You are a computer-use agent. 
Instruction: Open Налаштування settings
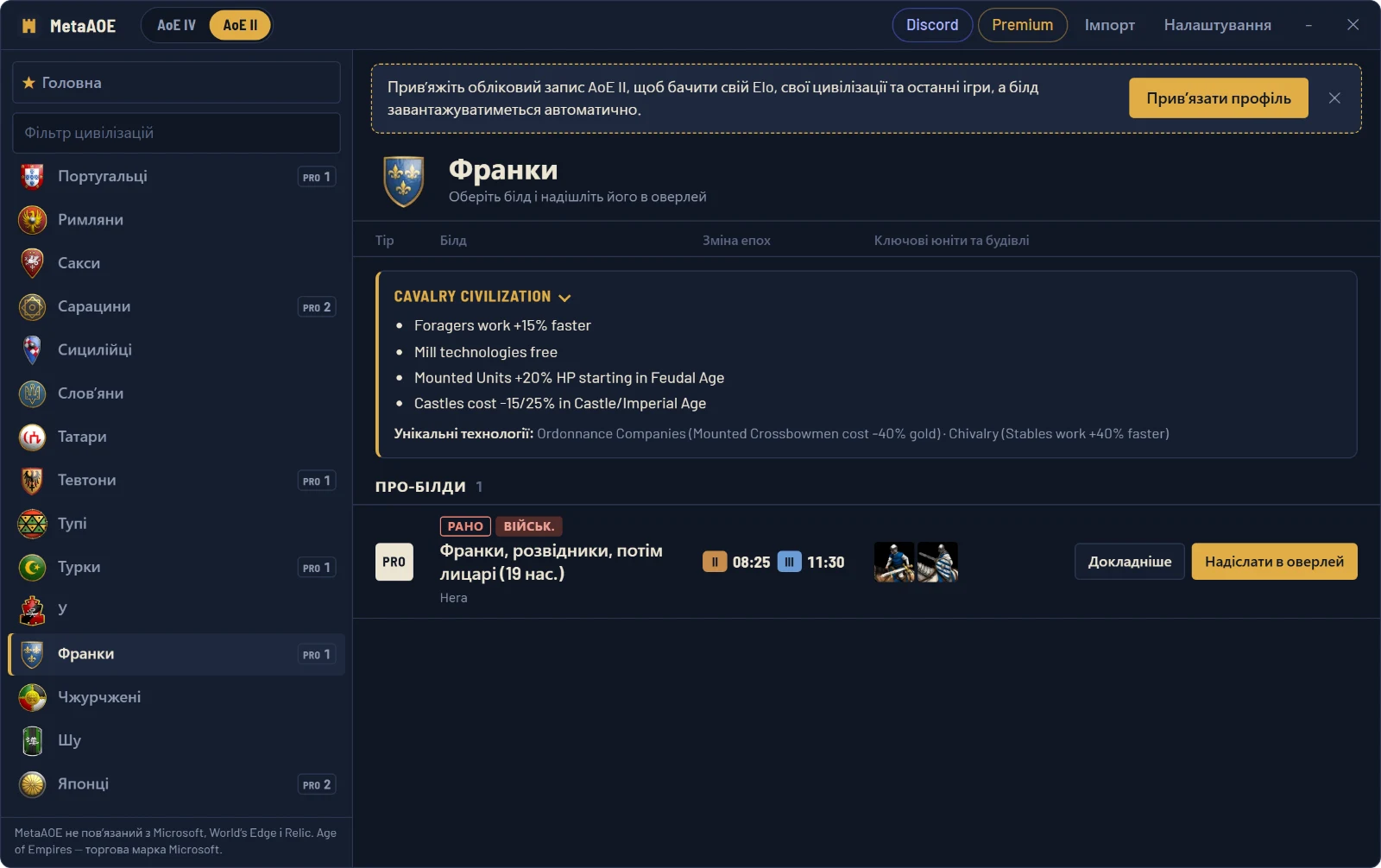(1217, 25)
